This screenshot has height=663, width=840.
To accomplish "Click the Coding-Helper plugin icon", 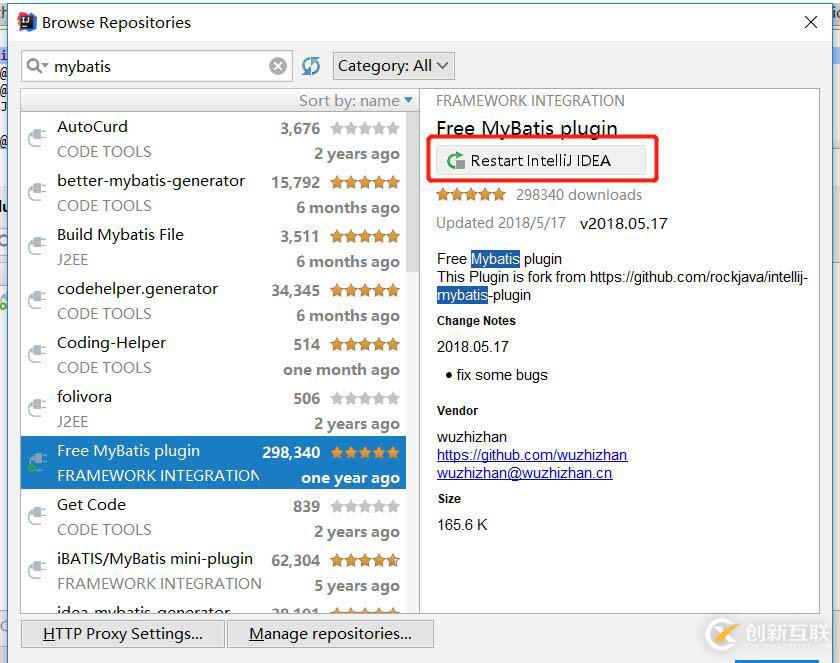I will [37, 355].
